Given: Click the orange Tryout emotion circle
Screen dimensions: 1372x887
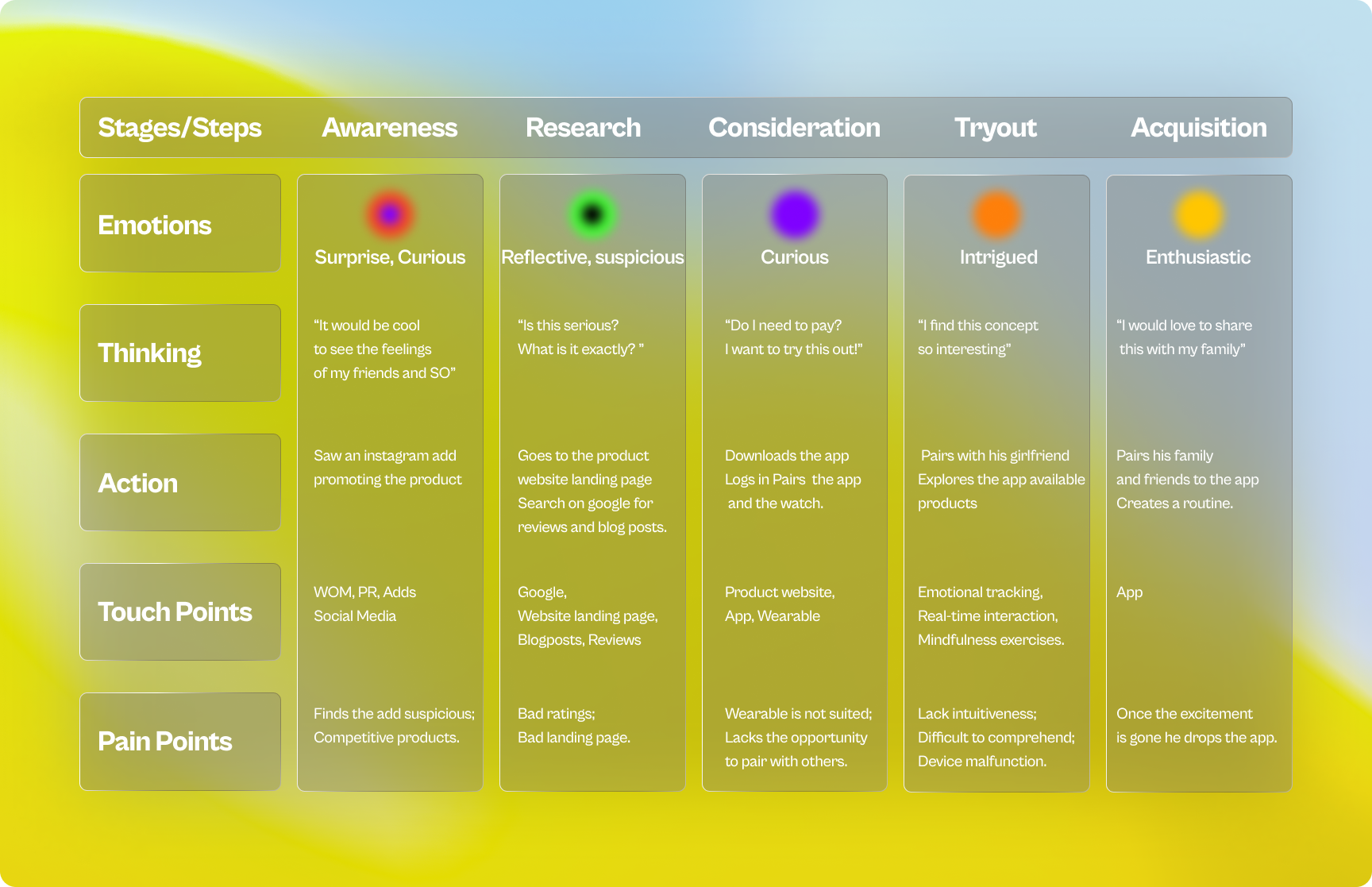Looking at the screenshot, I should tap(996, 214).
